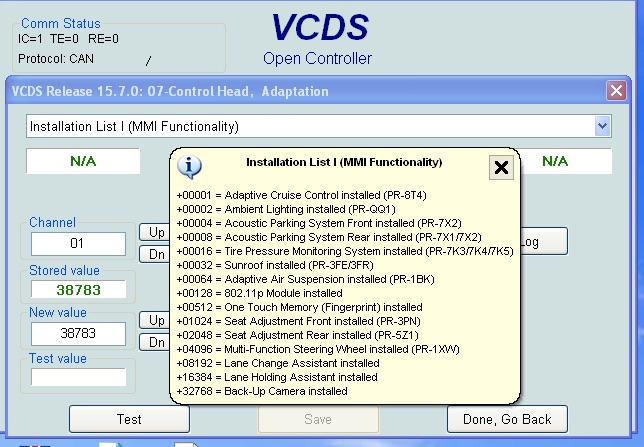Image resolution: width=644 pixels, height=447 pixels.
Task: Click Back-Up Camera installed line
Action: 262,391
